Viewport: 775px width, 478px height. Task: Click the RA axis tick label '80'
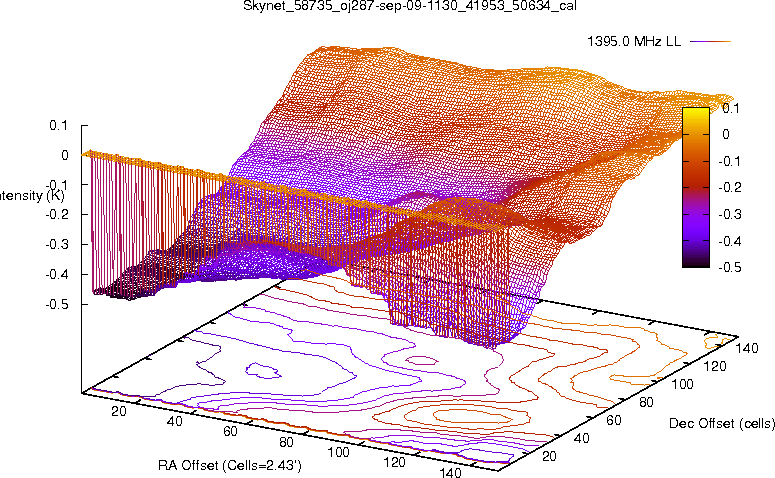(286, 442)
